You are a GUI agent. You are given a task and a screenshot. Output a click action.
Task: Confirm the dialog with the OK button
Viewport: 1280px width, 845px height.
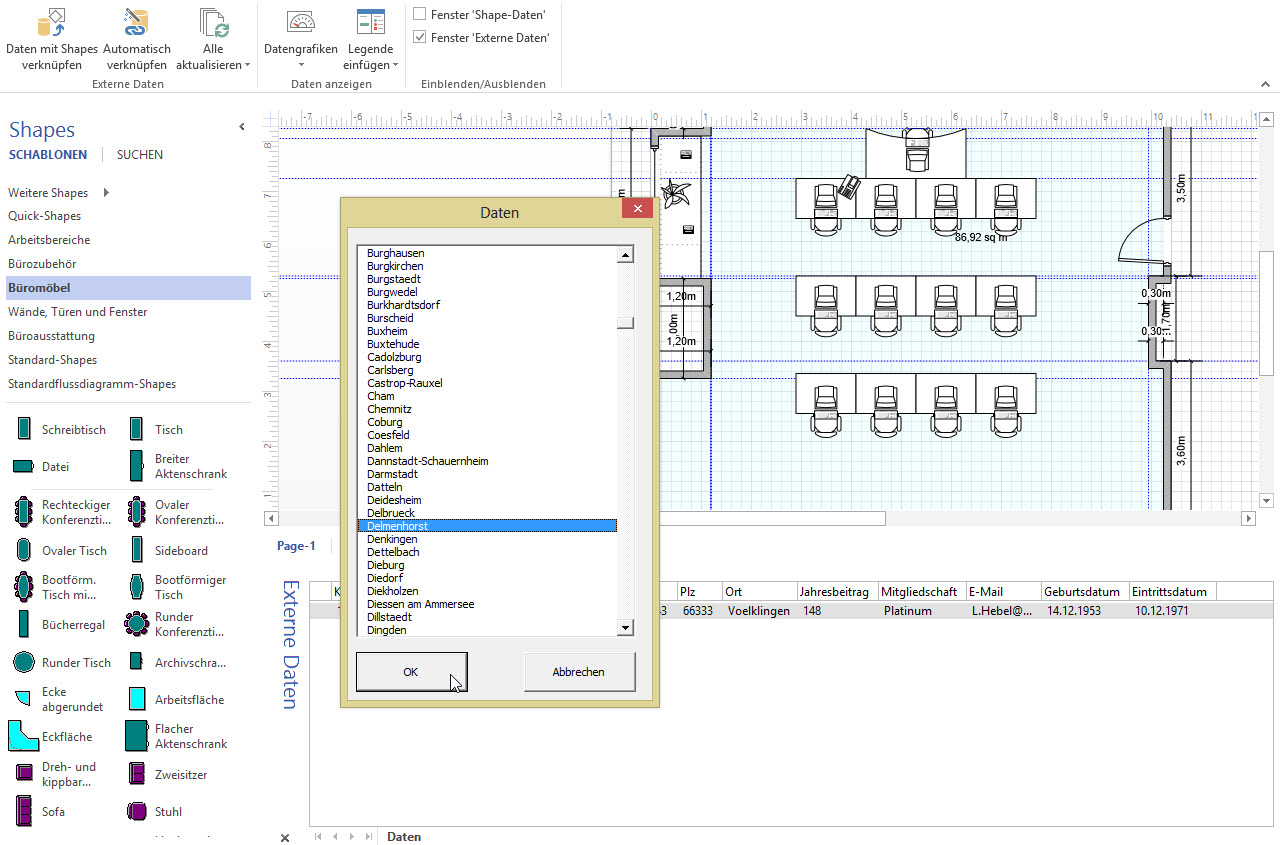point(411,672)
